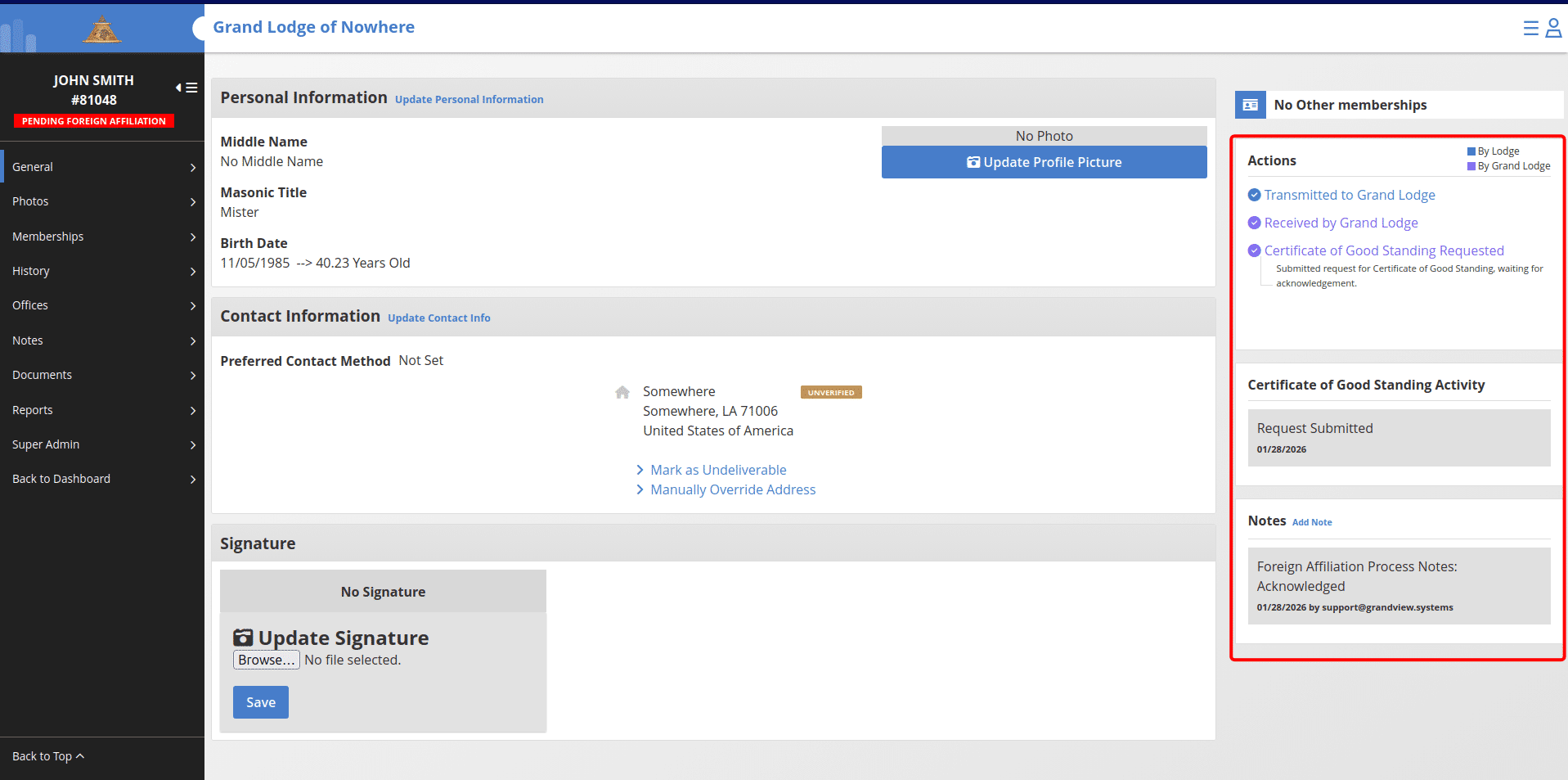
Task: Click the No Photo placeholder
Action: (1044, 136)
